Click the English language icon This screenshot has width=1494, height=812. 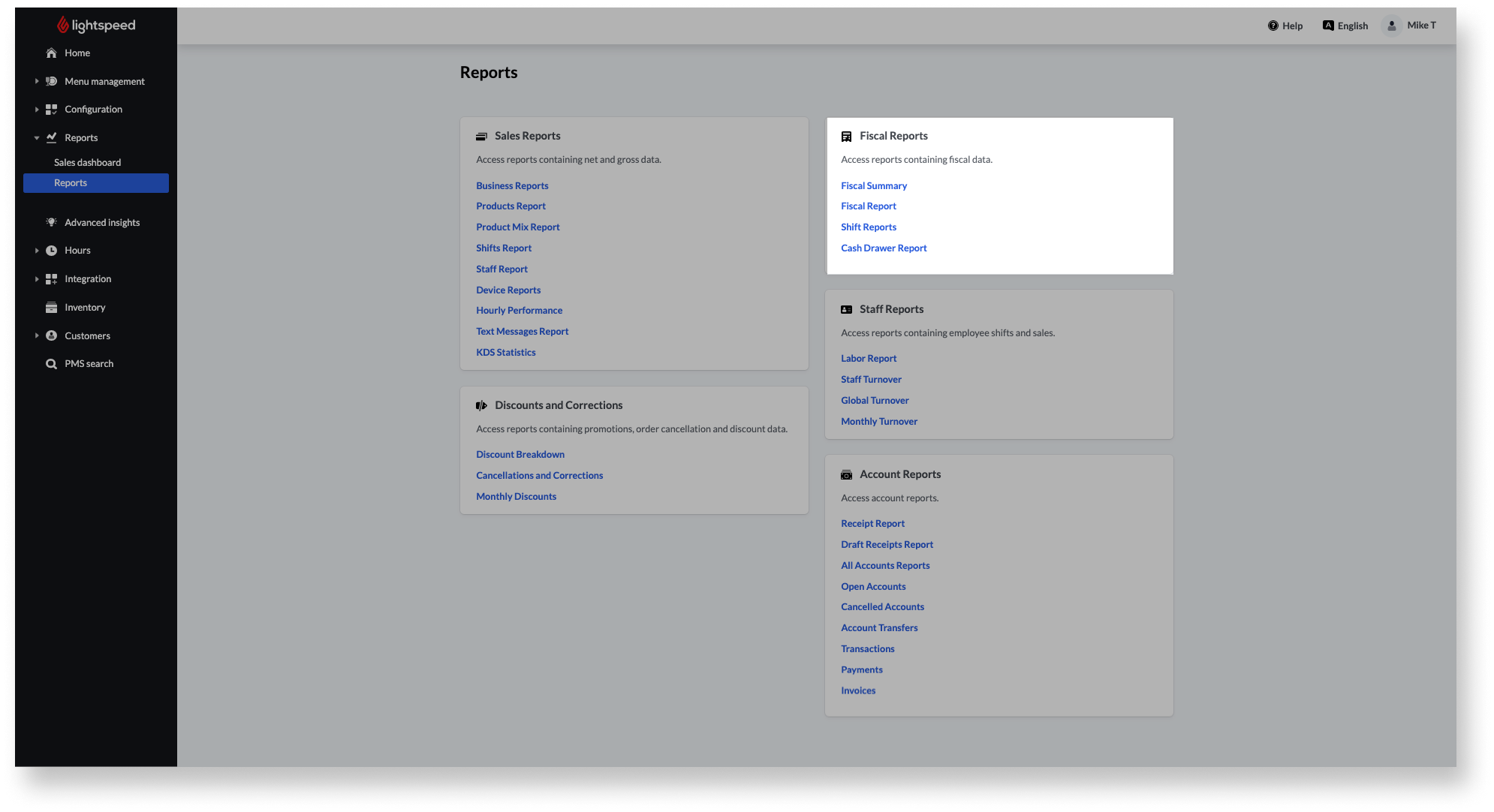pyautogui.click(x=1328, y=26)
